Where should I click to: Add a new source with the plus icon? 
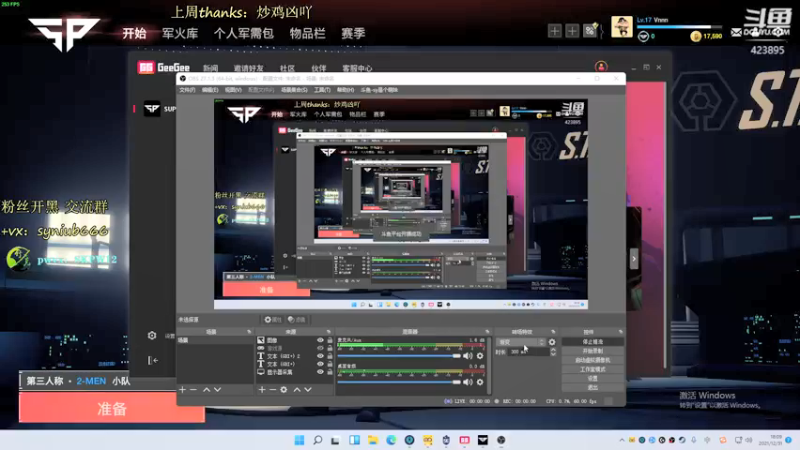[262, 389]
